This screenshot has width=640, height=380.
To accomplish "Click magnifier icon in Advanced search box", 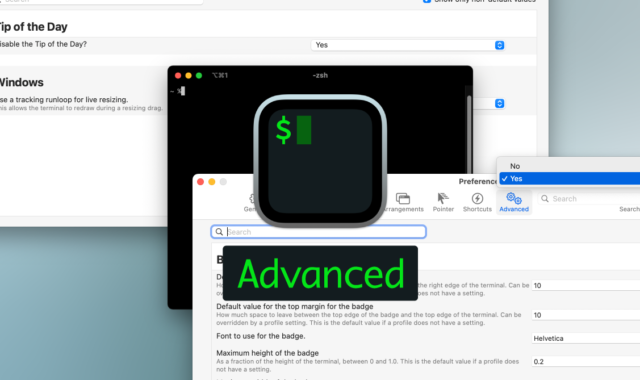I will coord(219,232).
